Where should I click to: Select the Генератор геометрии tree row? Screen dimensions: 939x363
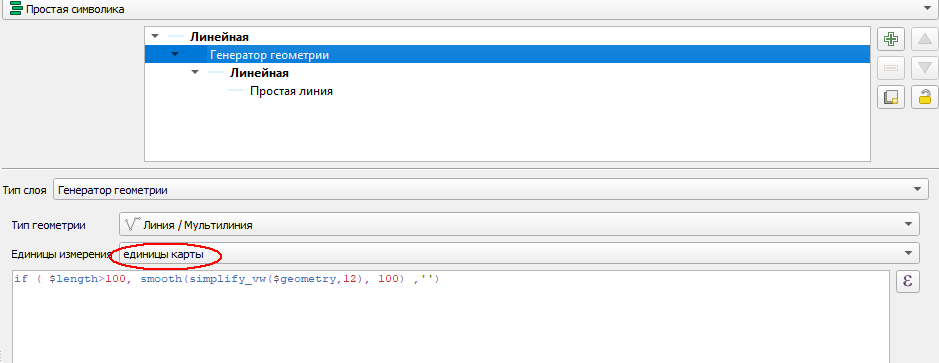[507, 55]
